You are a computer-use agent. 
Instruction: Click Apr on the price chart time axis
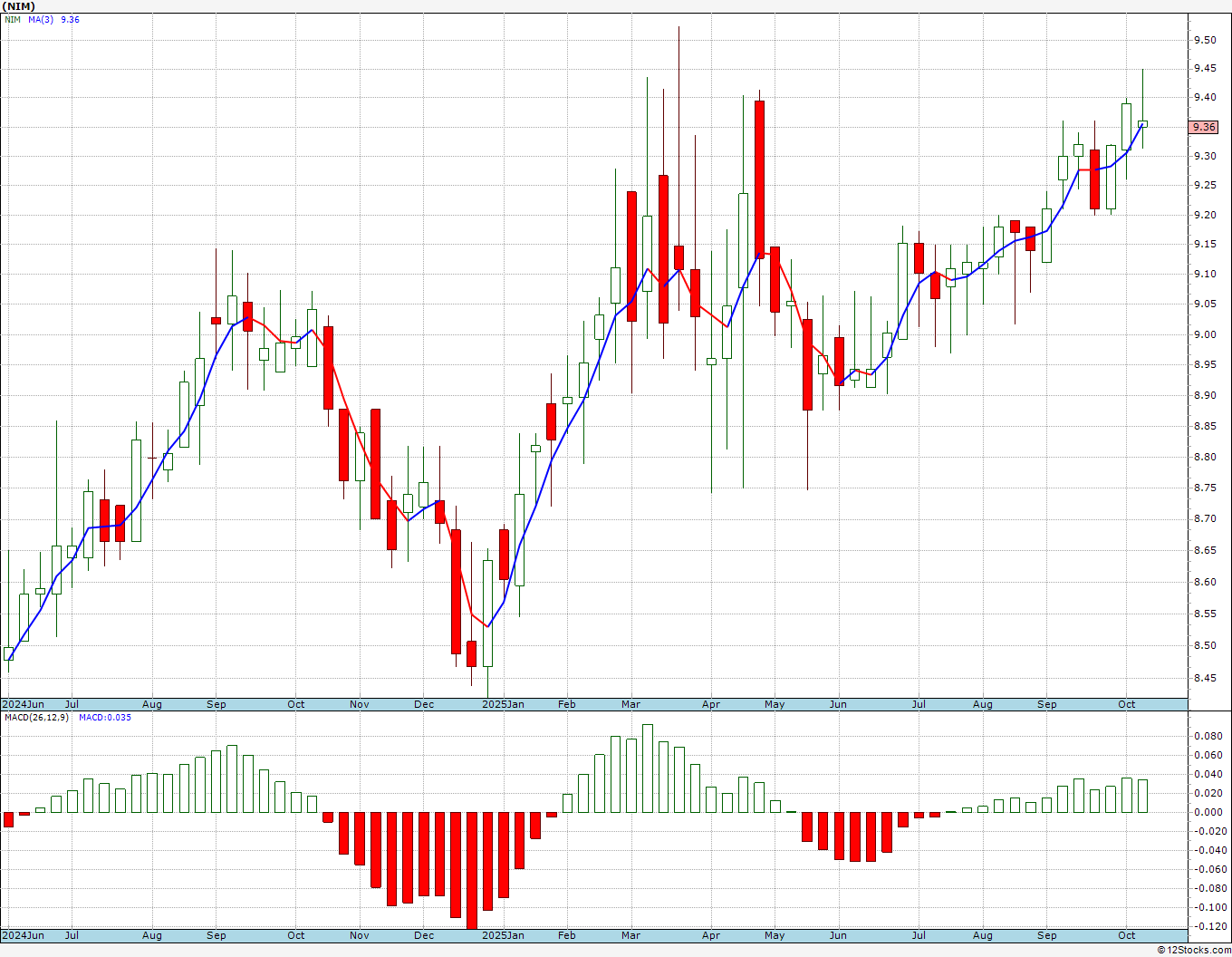(x=711, y=704)
